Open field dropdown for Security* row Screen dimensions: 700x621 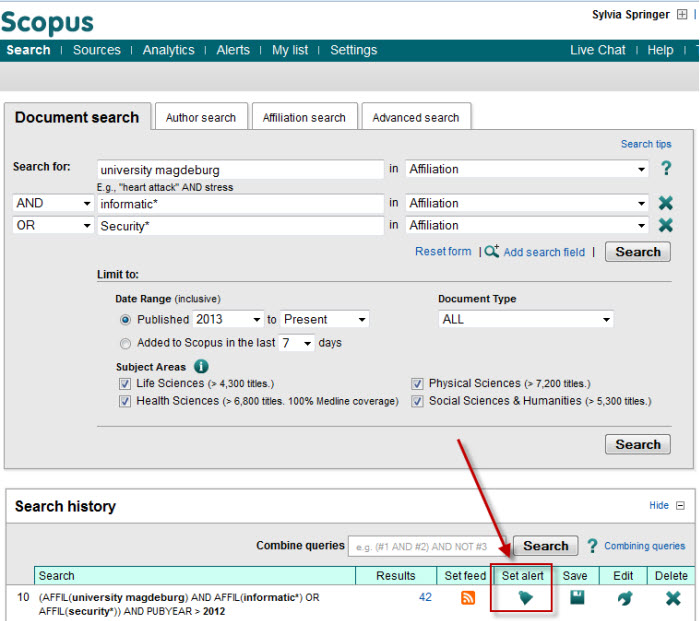click(x=527, y=225)
